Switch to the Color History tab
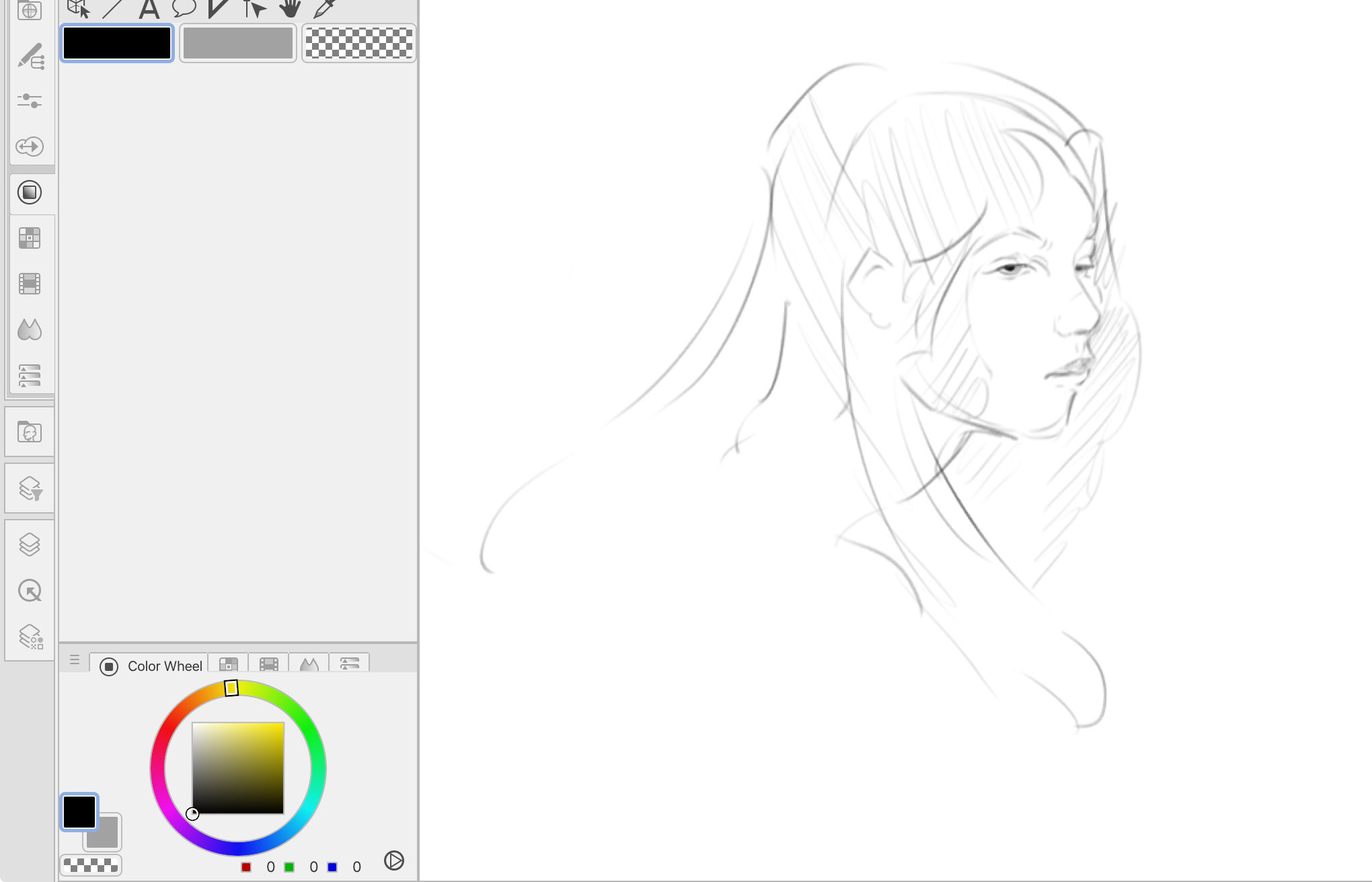This screenshot has width=1372, height=882. (x=350, y=664)
